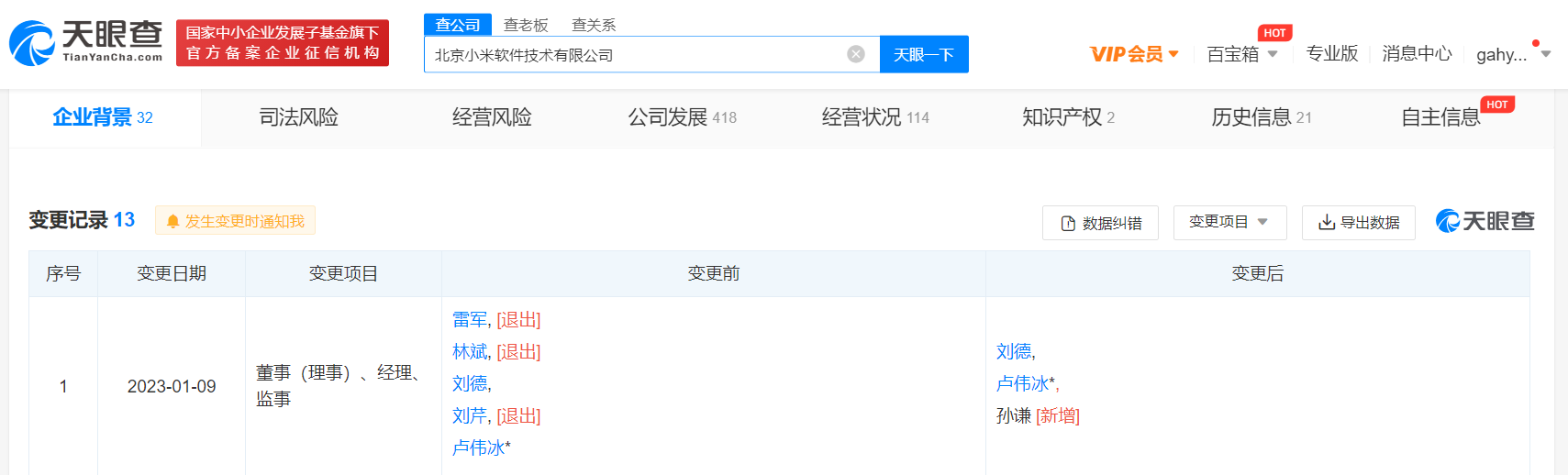Click the 数据纠错 button

coord(1100,223)
